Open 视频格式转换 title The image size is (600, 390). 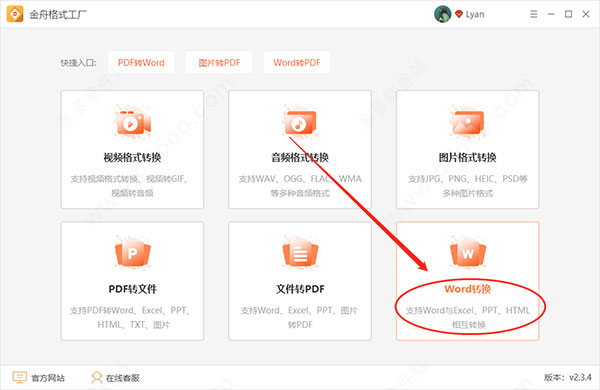pos(132,157)
